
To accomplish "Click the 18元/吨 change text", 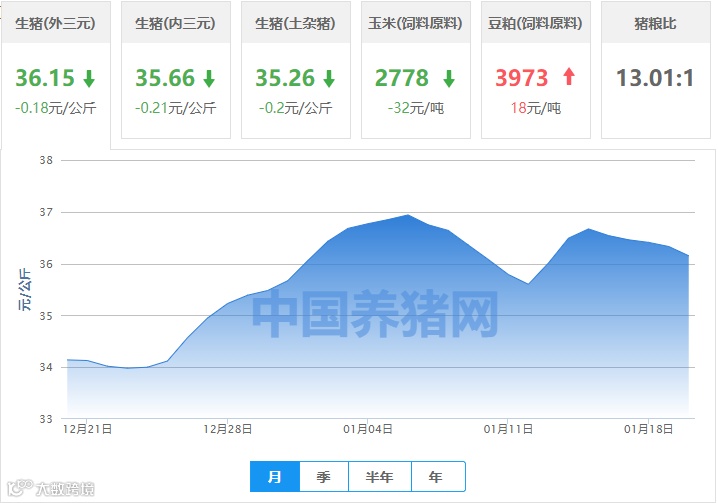I will [535, 108].
